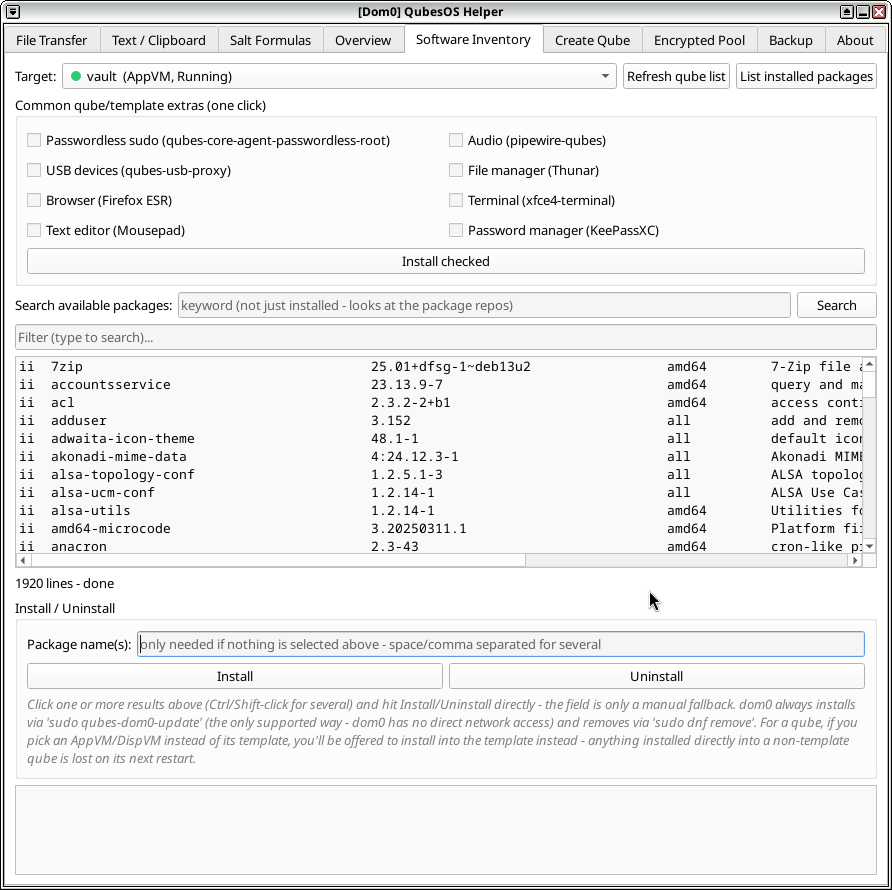Click the Uninstall button
The width and height of the screenshot is (892, 890).
click(x=656, y=676)
